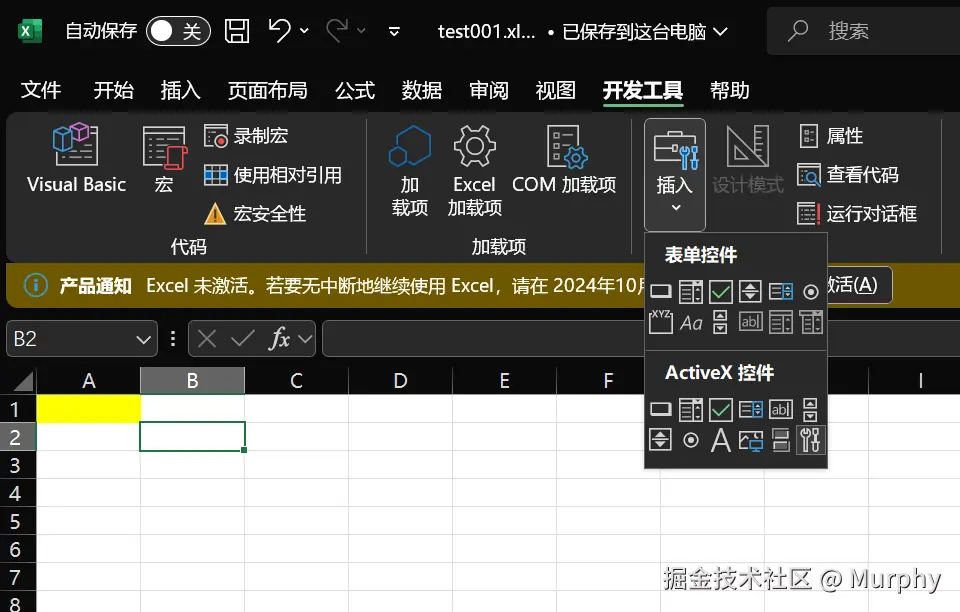Insert an ActiveX label control
The image size is (960, 612).
[x=721, y=440]
